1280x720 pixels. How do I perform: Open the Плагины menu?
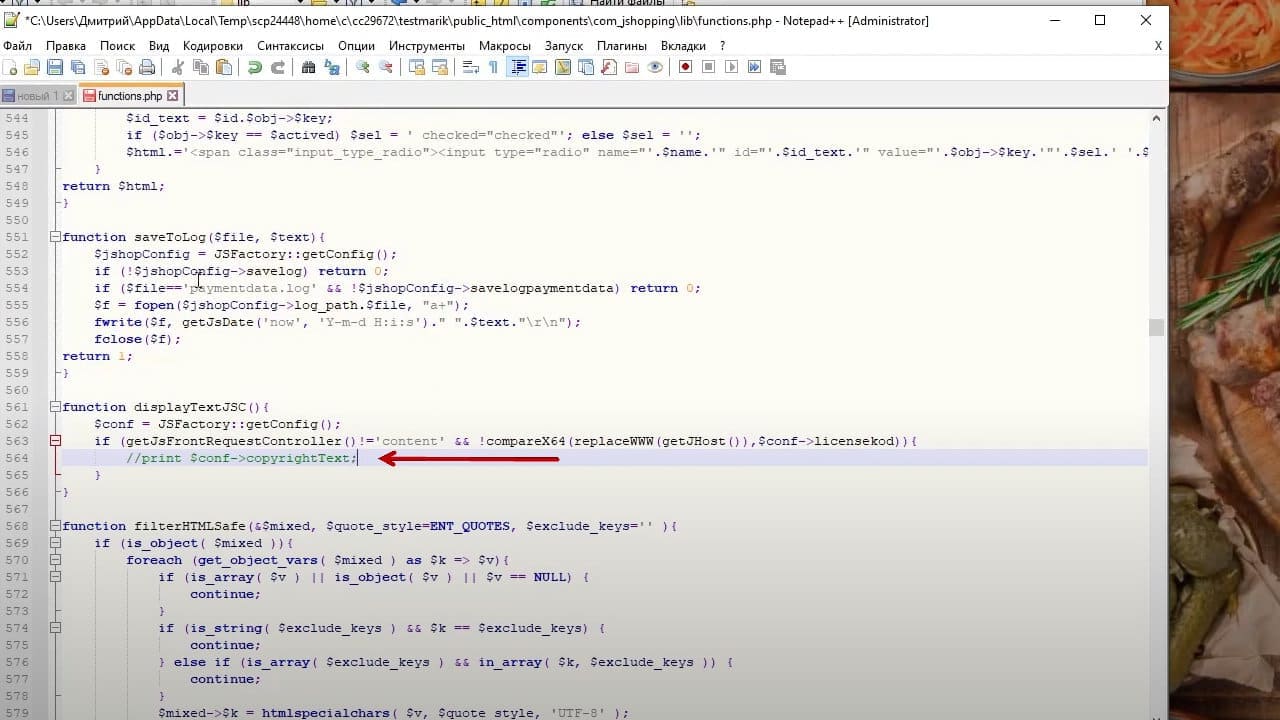622,46
